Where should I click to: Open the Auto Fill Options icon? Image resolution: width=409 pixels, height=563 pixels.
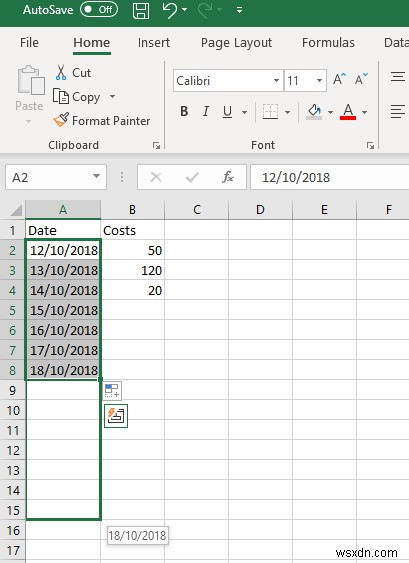112,391
